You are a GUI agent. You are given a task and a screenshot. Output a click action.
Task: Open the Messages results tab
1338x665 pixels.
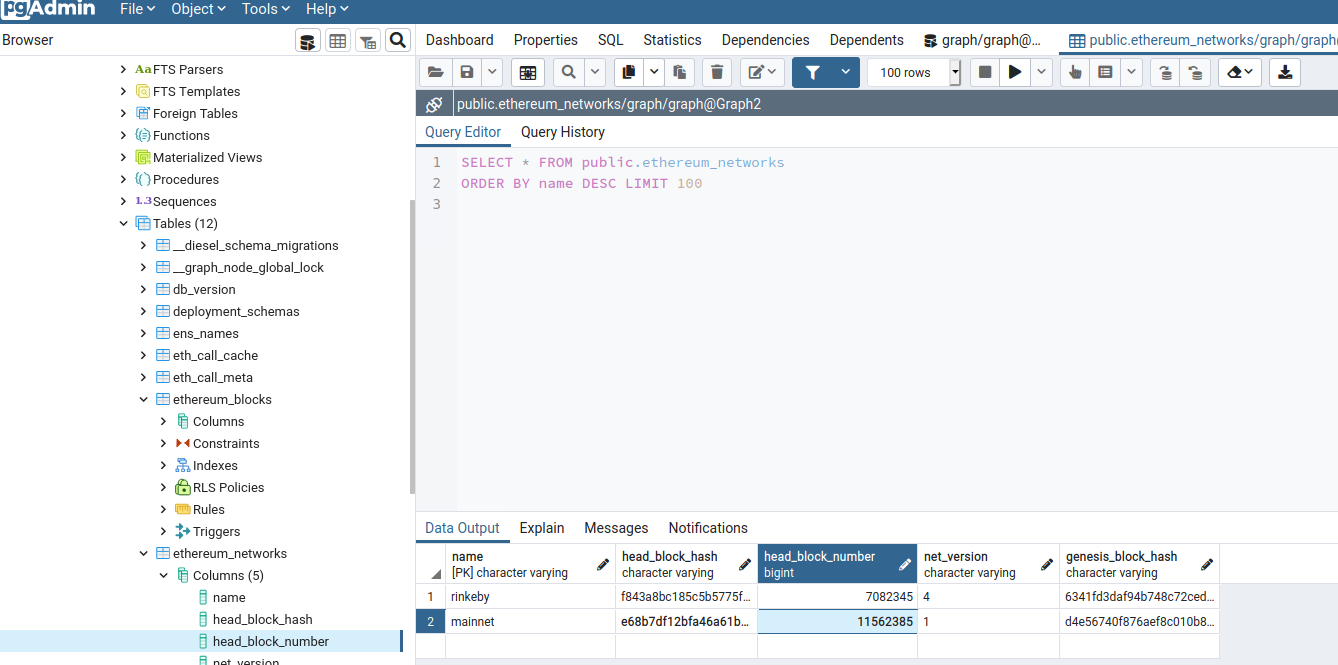(616, 528)
